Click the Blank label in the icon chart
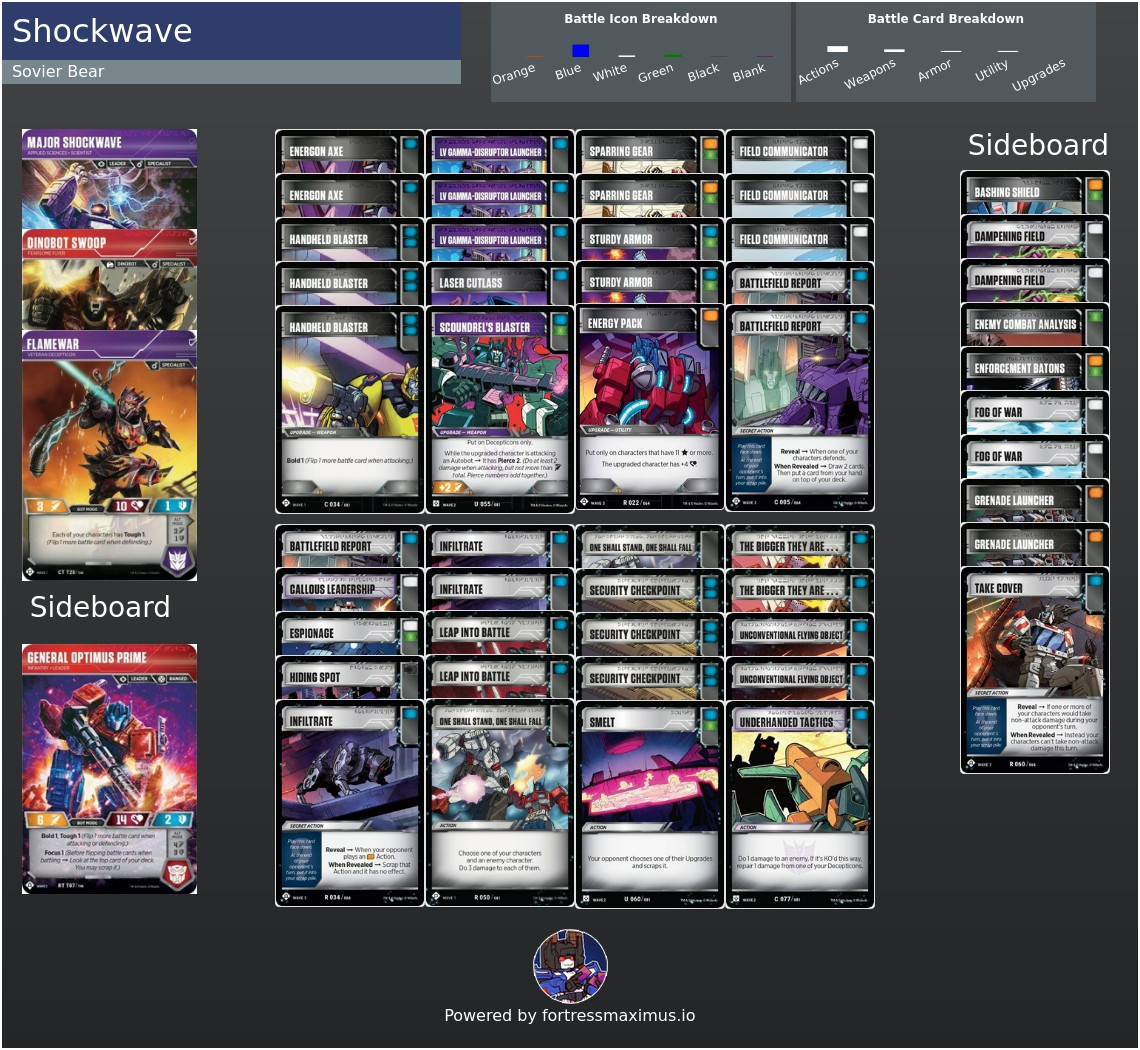 click(749, 72)
